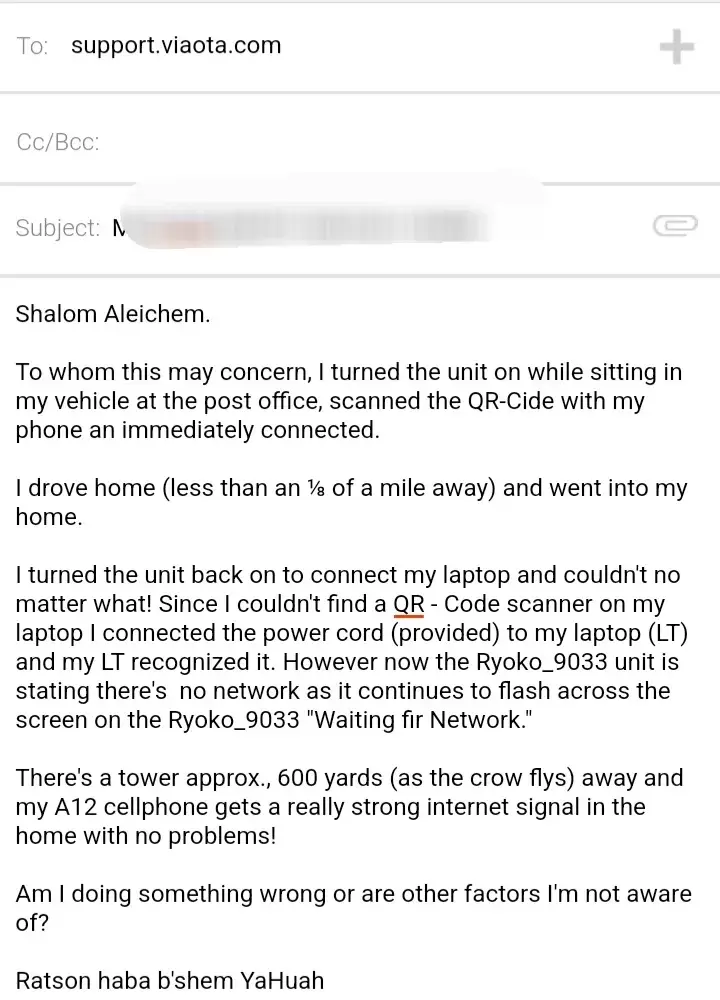720x1000 pixels.
Task: Click the red-underlined word "QR"
Action: click(x=408, y=604)
